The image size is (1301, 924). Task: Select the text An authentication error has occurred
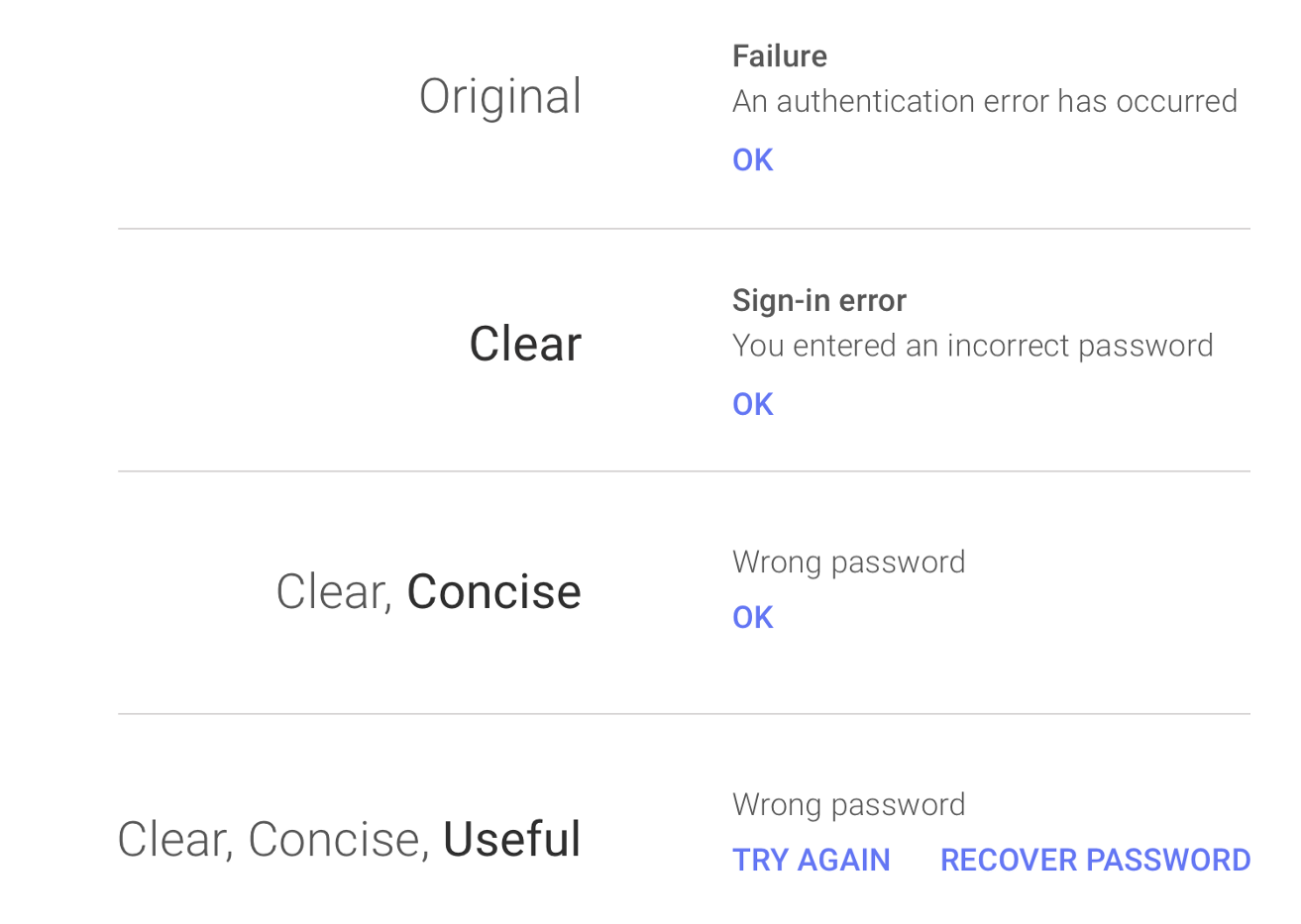[x=985, y=101]
